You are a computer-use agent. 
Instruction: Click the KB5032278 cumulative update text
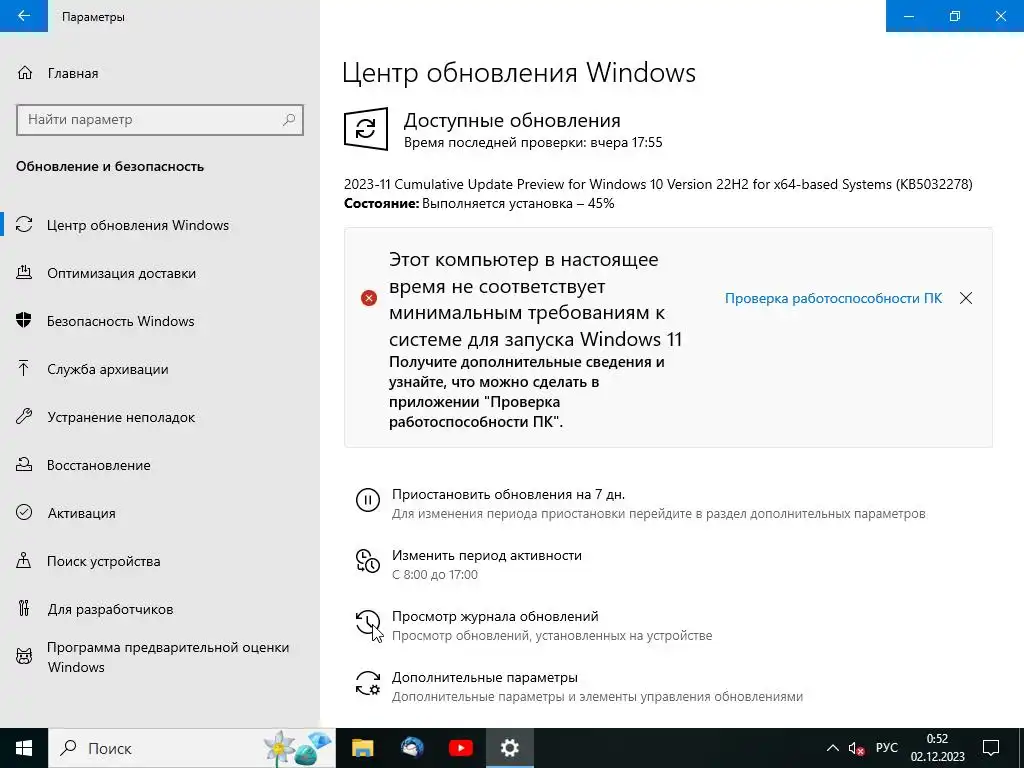(x=658, y=184)
